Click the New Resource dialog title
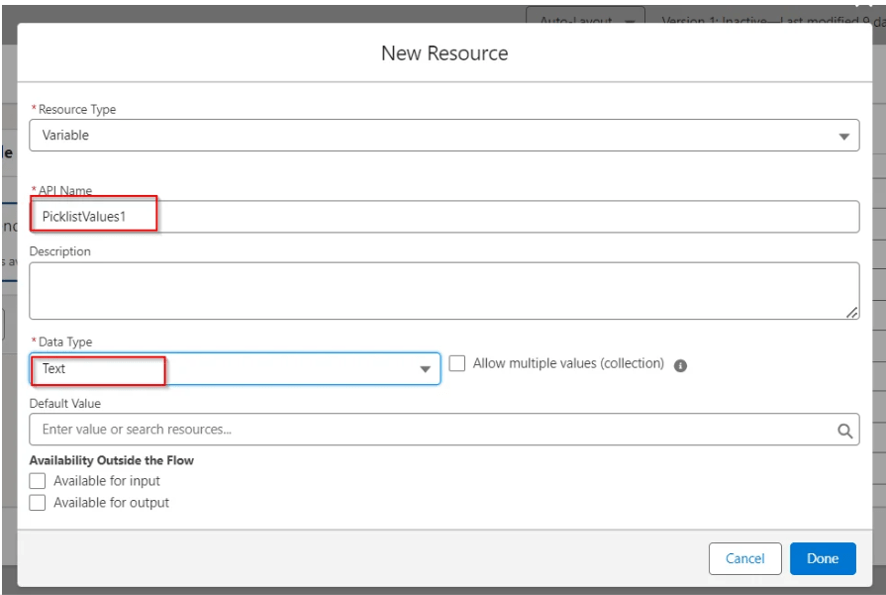The image size is (886, 595). [x=444, y=54]
